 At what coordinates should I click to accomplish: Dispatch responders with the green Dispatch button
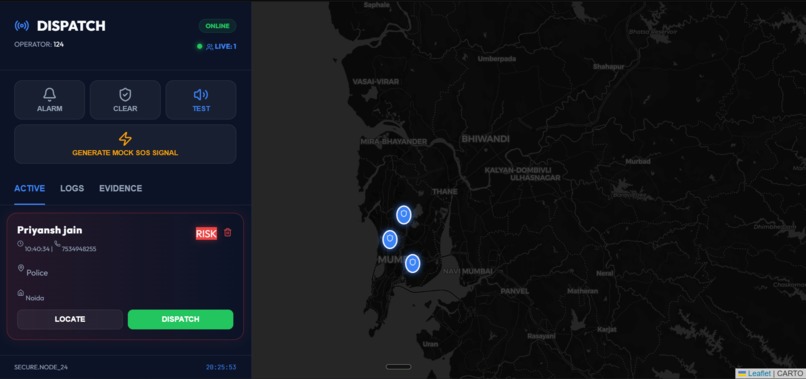click(180, 319)
